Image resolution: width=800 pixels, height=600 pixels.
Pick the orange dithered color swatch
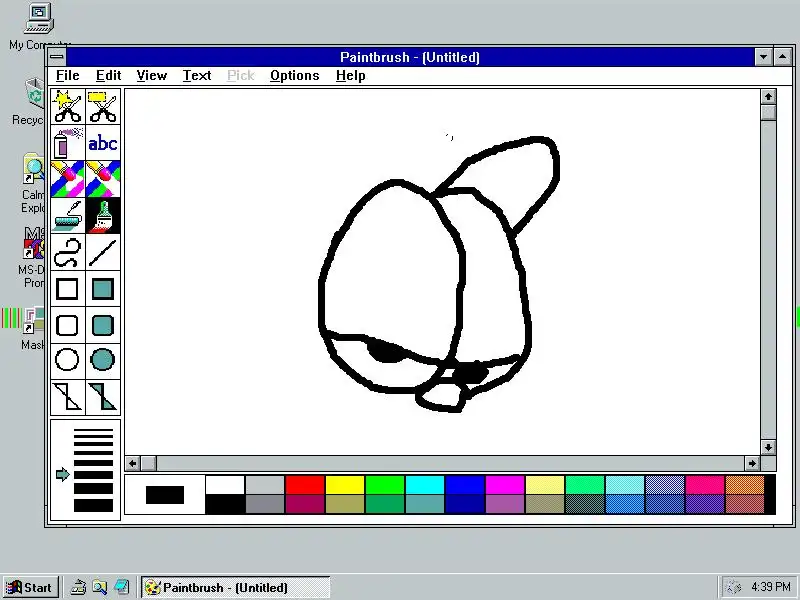click(744, 485)
